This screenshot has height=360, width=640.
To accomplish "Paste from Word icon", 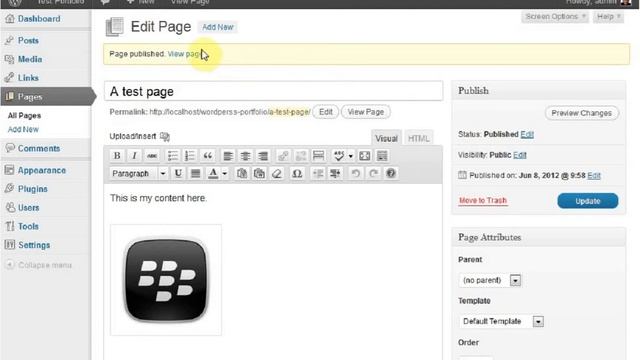I will point(259,173).
